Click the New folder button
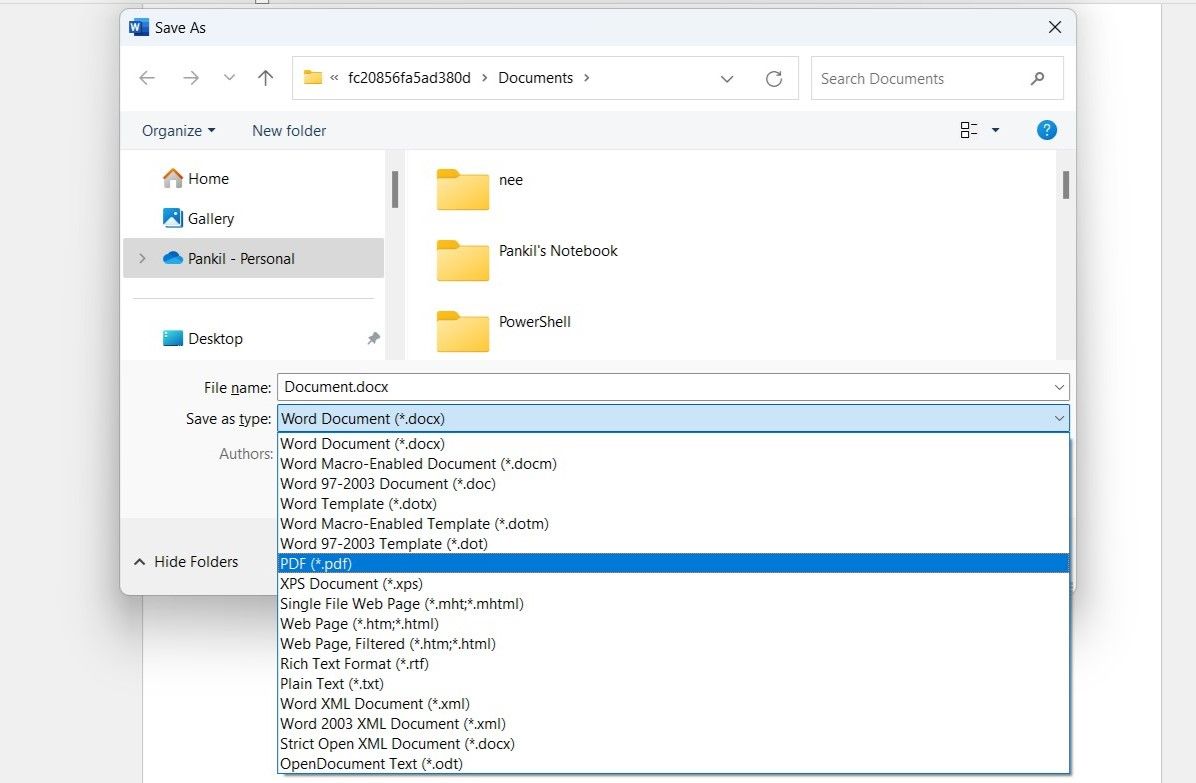Image resolution: width=1196 pixels, height=783 pixels. [289, 131]
